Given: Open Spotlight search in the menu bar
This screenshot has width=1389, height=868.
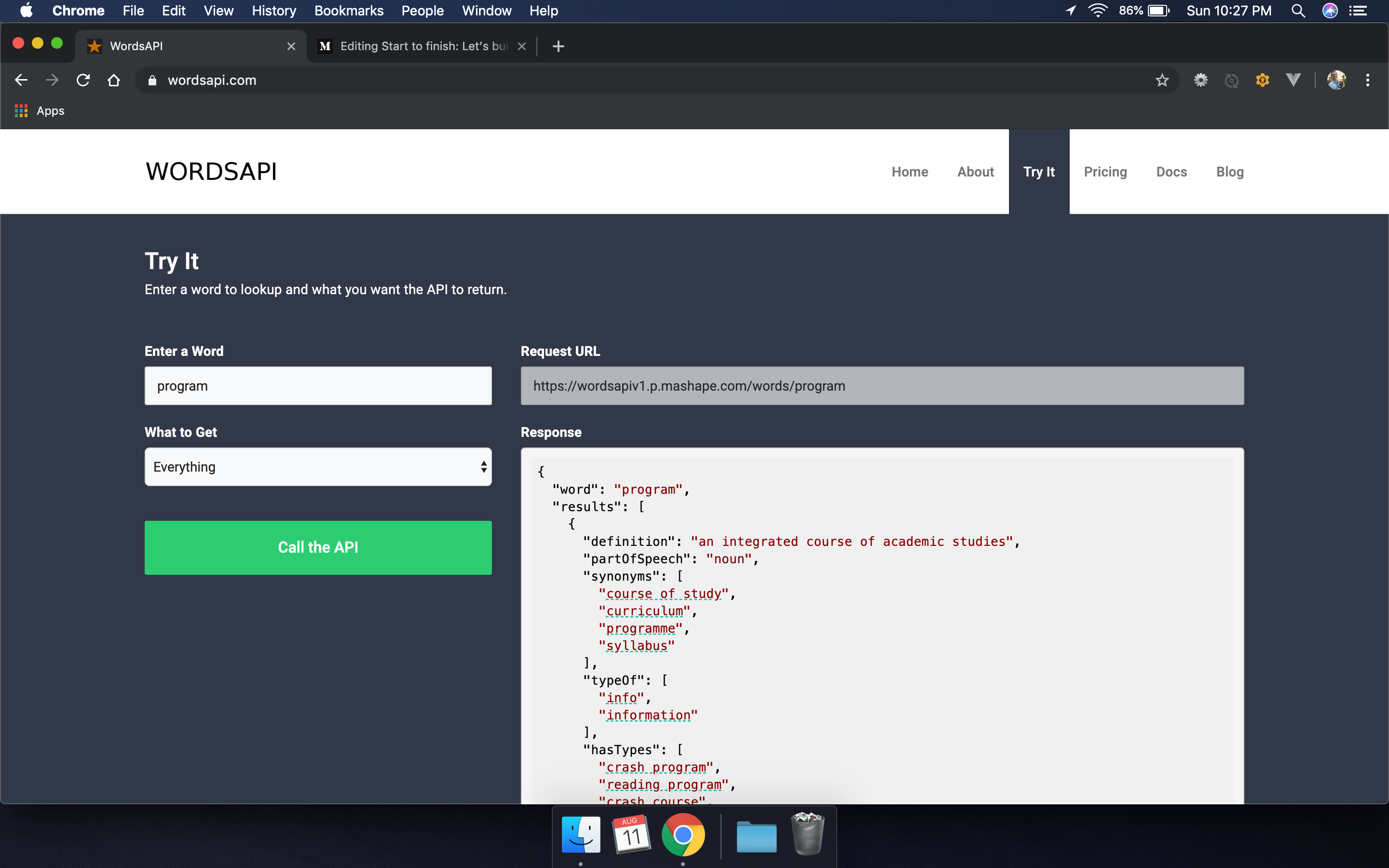Looking at the screenshot, I should click(x=1298, y=10).
